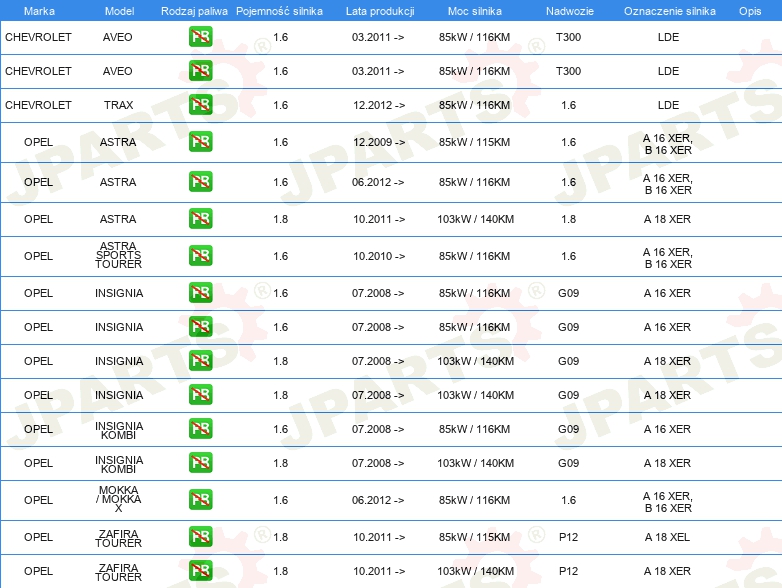
Task: Select LDE engine code in TRAX row
Action: pyautogui.click(x=668, y=105)
